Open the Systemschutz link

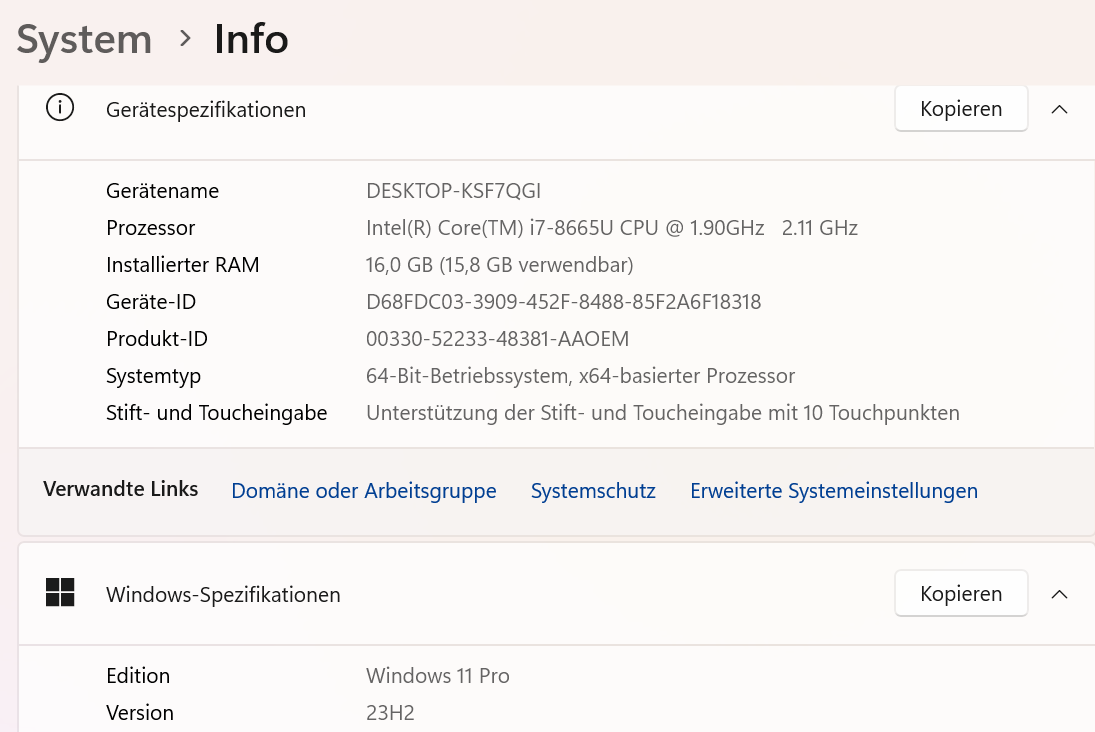point(593,490)
